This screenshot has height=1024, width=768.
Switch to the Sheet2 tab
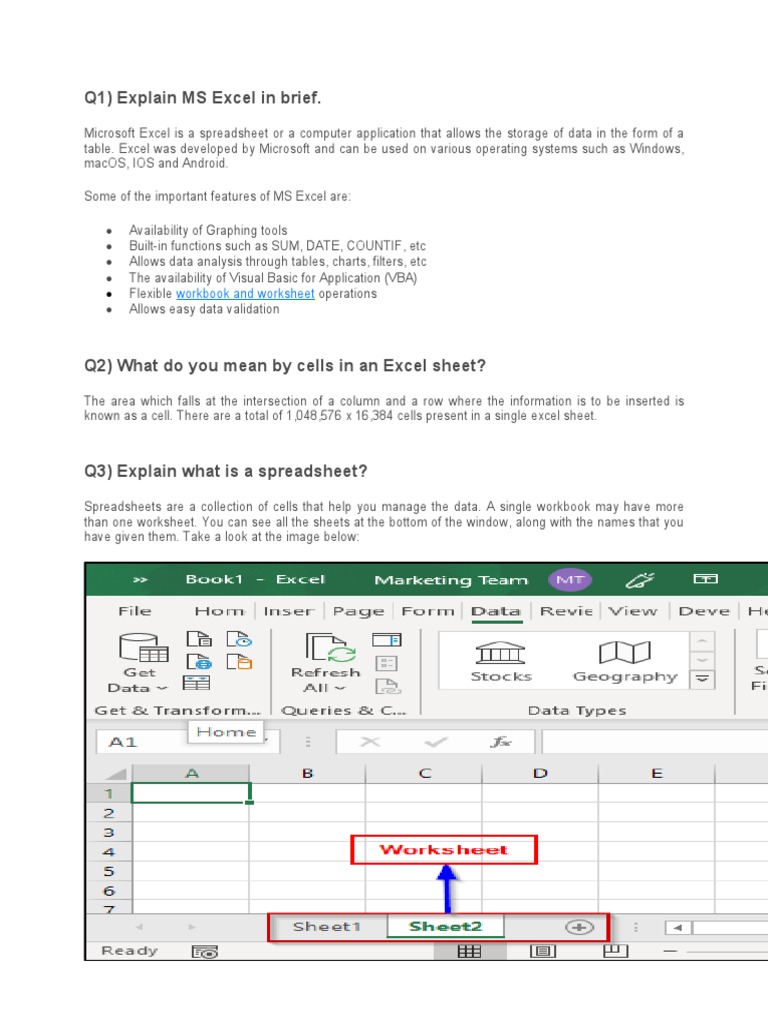click(x=445, y=927)
